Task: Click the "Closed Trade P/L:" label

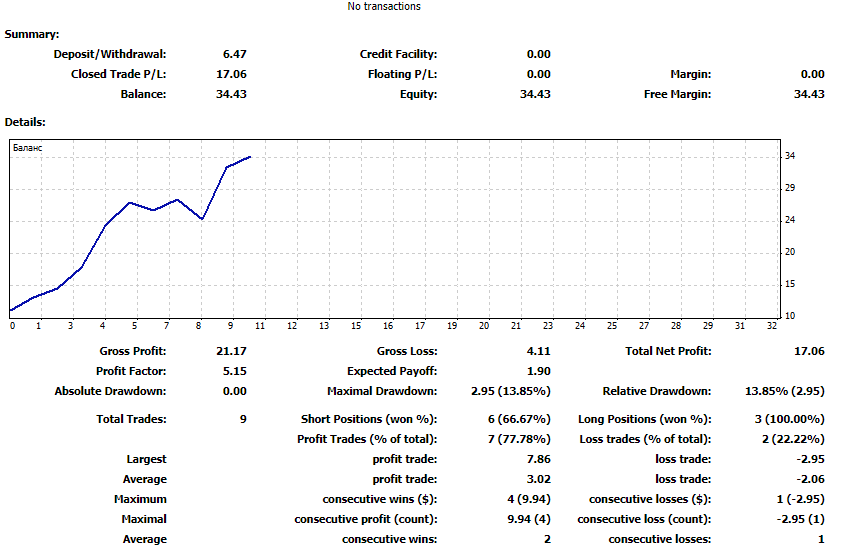Action: [x=118, y=74]
